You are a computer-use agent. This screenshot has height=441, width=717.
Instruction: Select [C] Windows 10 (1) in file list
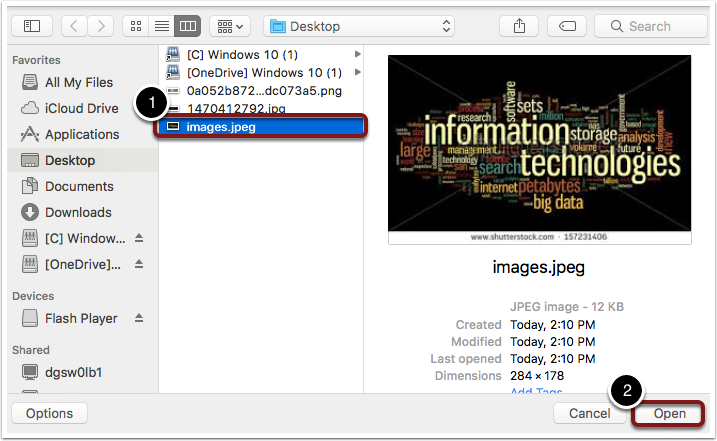pos(262,54)
